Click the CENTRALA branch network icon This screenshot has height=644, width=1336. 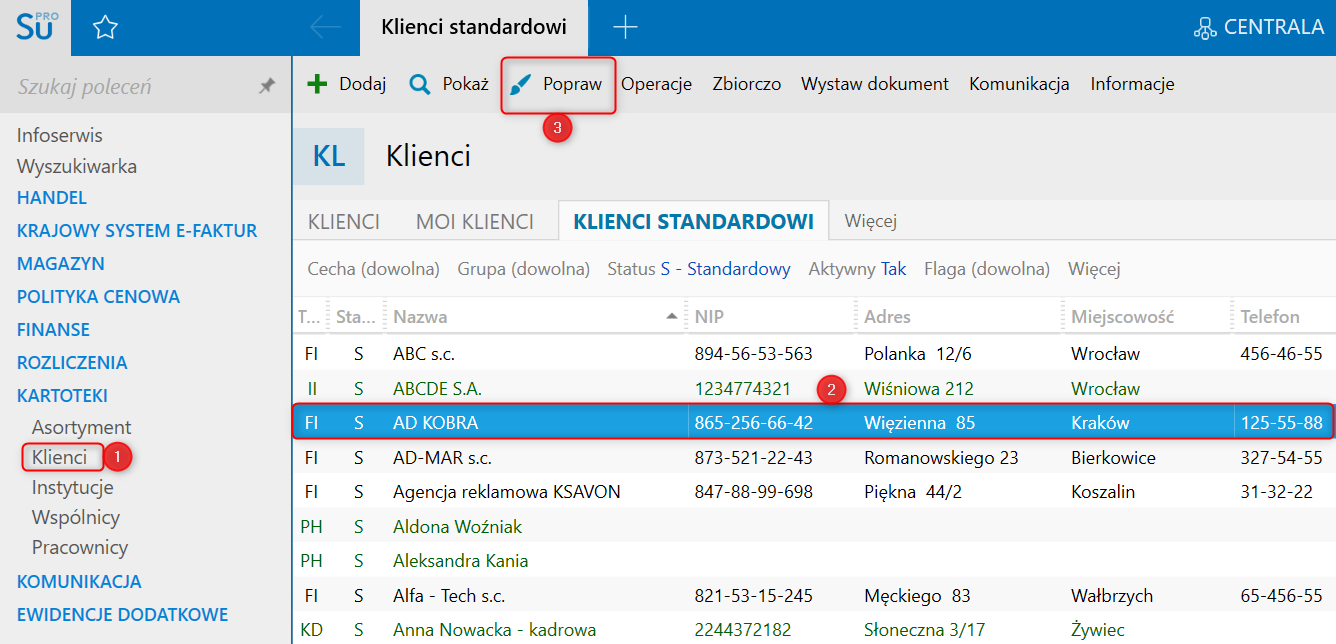pyautogui.click(x=1206, y=28)
